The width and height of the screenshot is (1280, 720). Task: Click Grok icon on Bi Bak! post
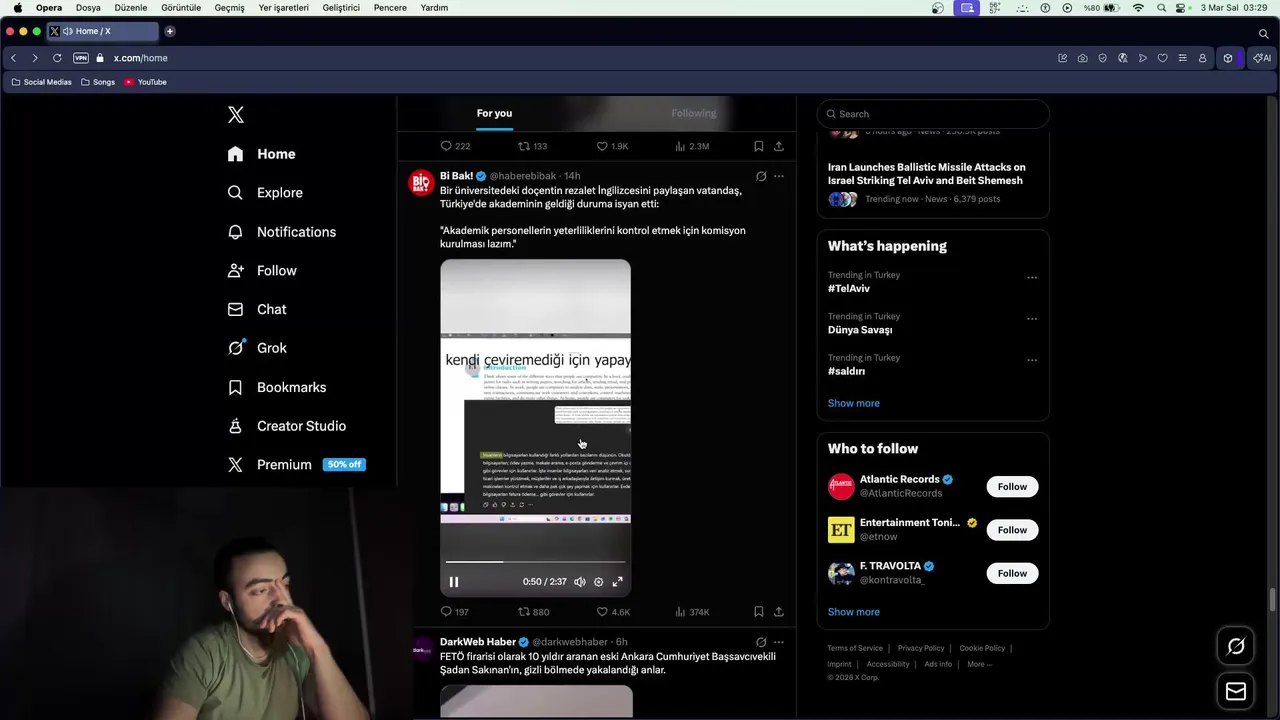[x=761, y=176]
